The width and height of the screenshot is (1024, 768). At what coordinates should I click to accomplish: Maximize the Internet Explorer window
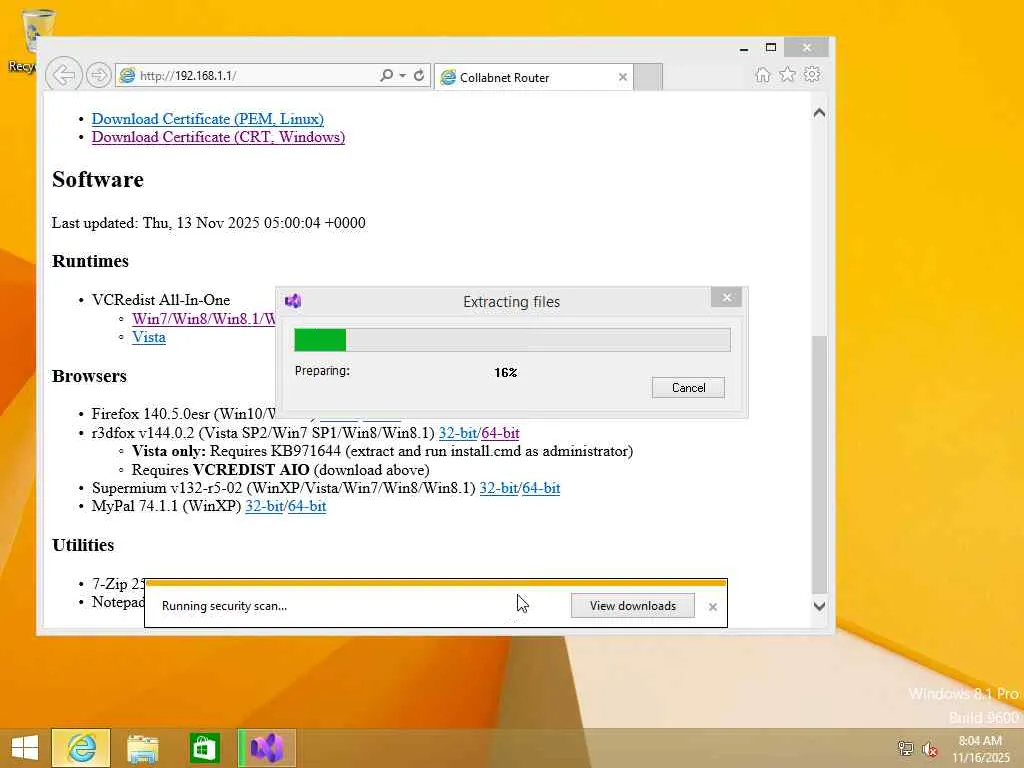[771, 48]
